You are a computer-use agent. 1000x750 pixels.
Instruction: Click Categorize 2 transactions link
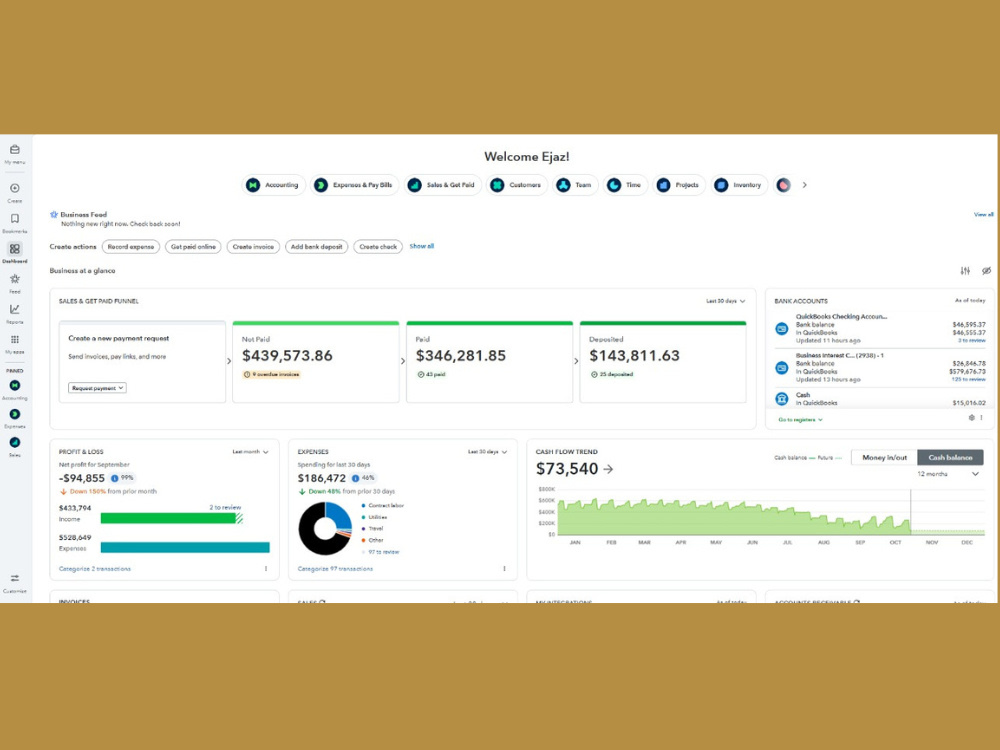[x=94, y=569]
